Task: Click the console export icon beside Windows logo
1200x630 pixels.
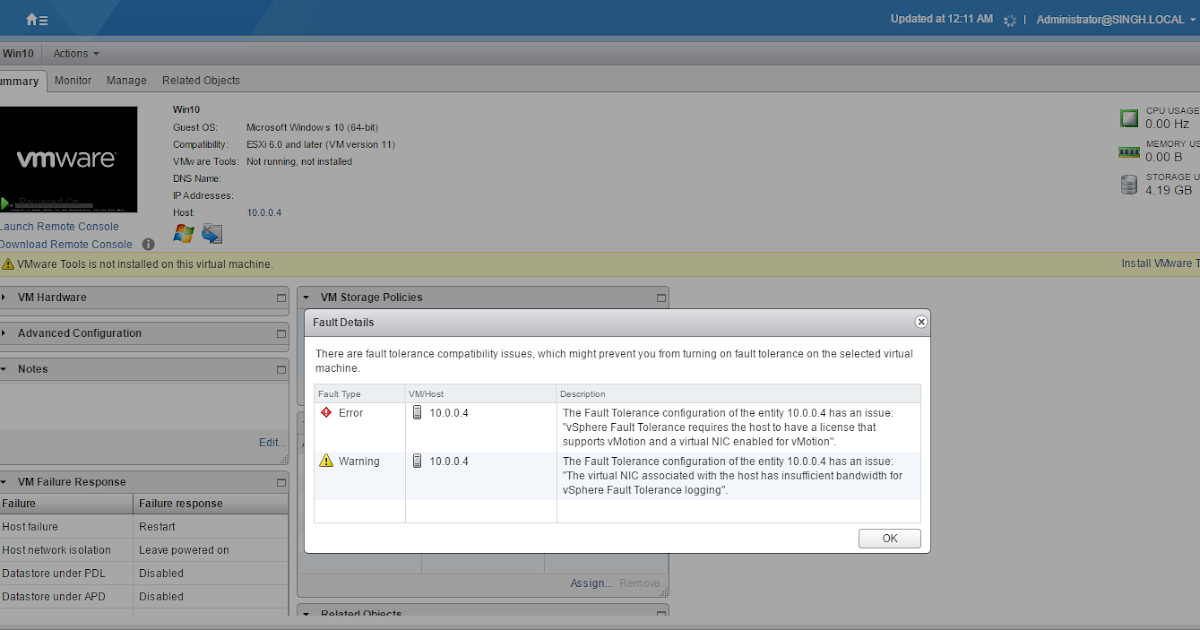Action: (x=211, y=233)
